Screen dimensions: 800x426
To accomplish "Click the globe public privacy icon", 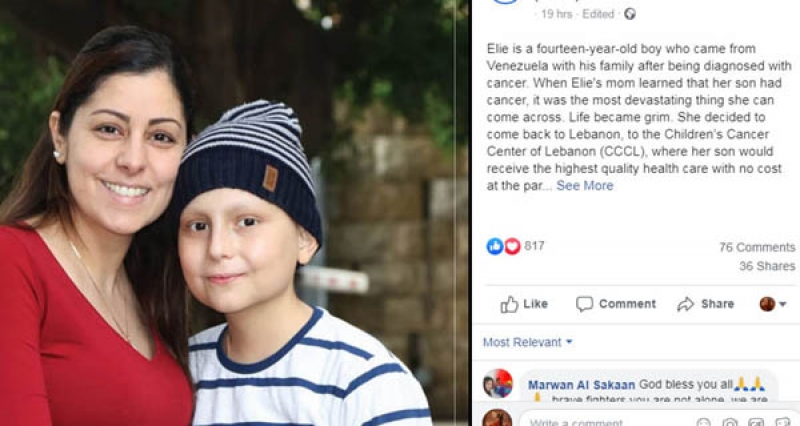I will 630,14.
